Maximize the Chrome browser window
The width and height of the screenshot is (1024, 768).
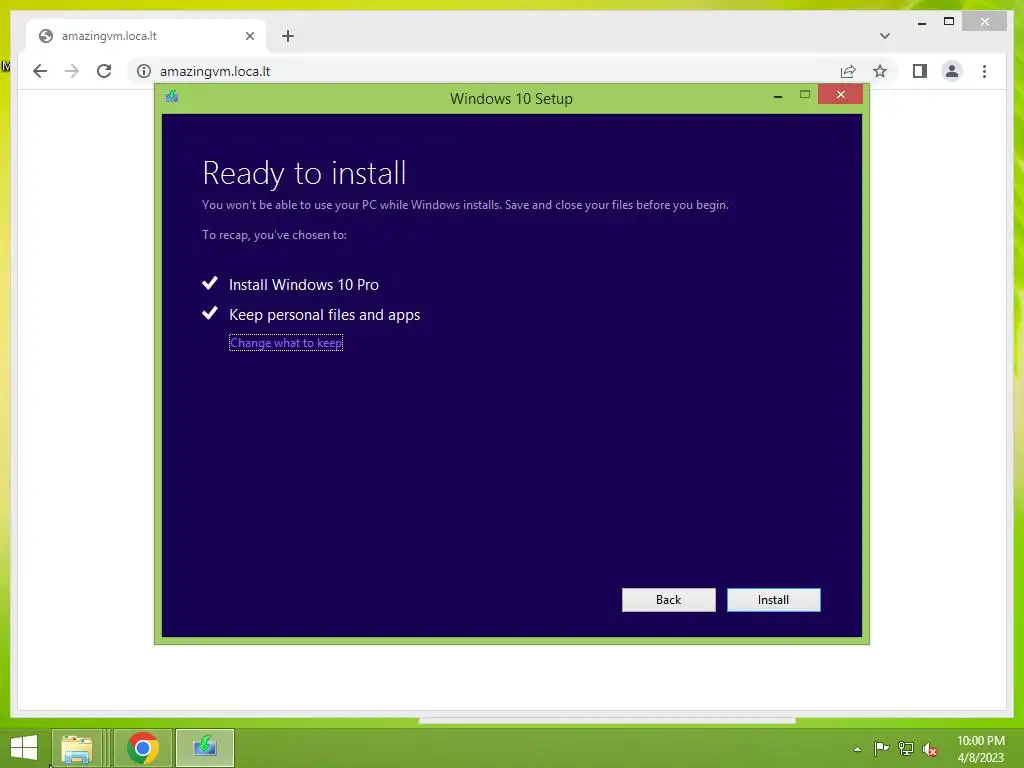click(x=949, y=22)
